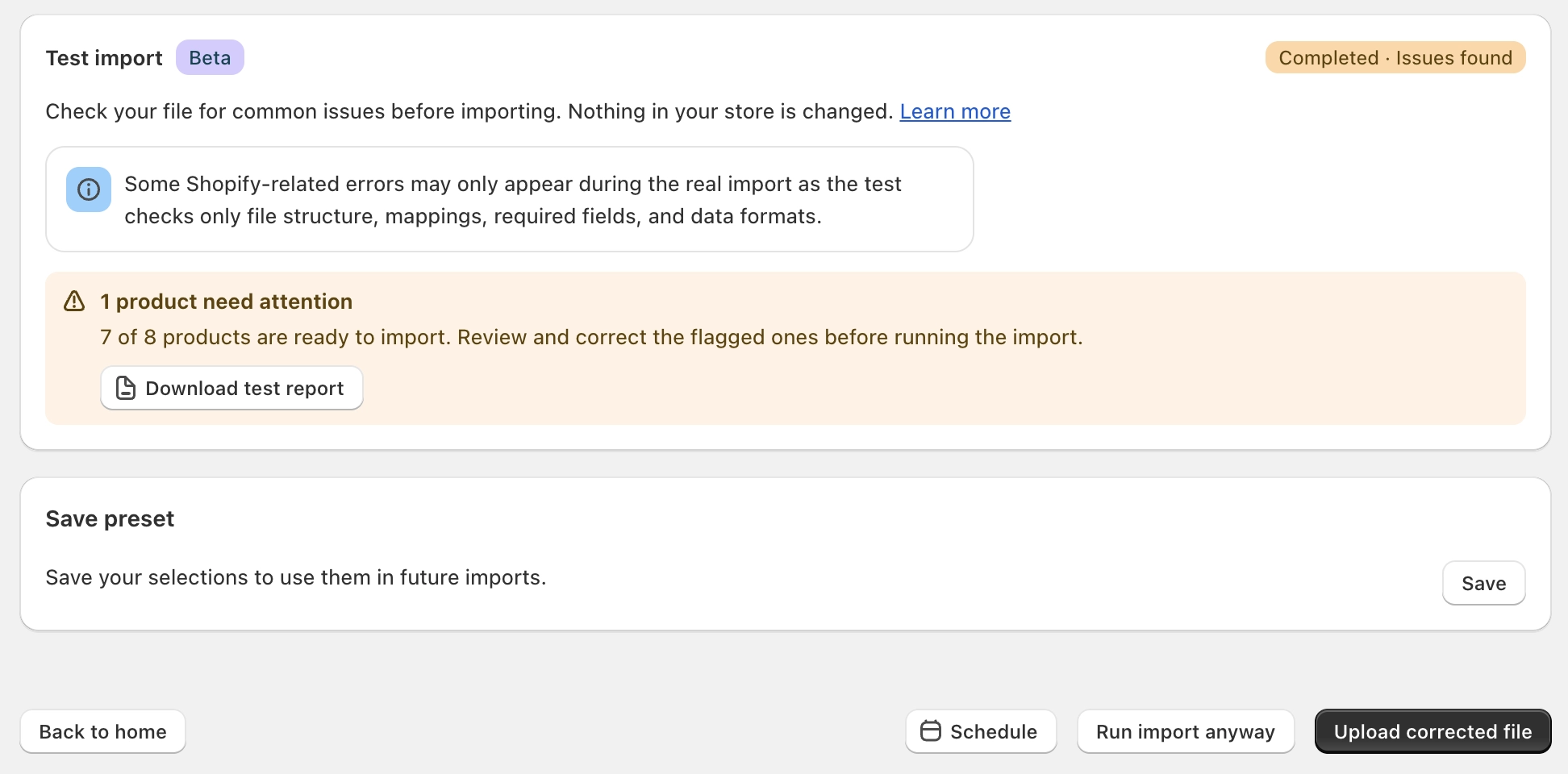Upload corrected file

1432,731
